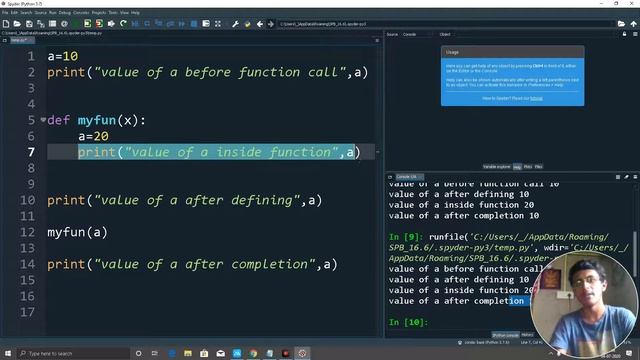Click the Maximize current pane icon
This screenshot has width=640, height=360.
click(x=206, y=24)
